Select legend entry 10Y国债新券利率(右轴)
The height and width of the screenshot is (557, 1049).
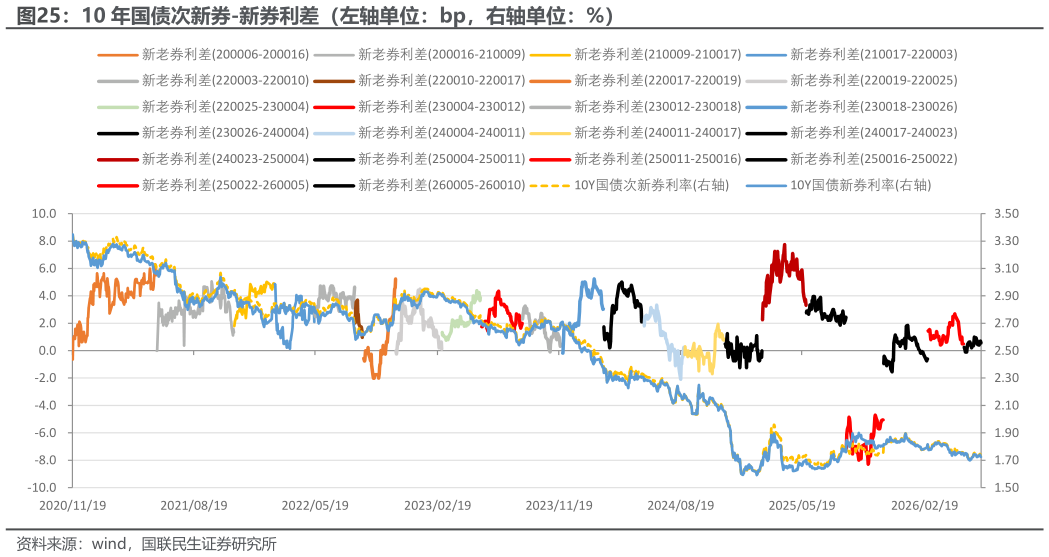(x=838, y=185)
